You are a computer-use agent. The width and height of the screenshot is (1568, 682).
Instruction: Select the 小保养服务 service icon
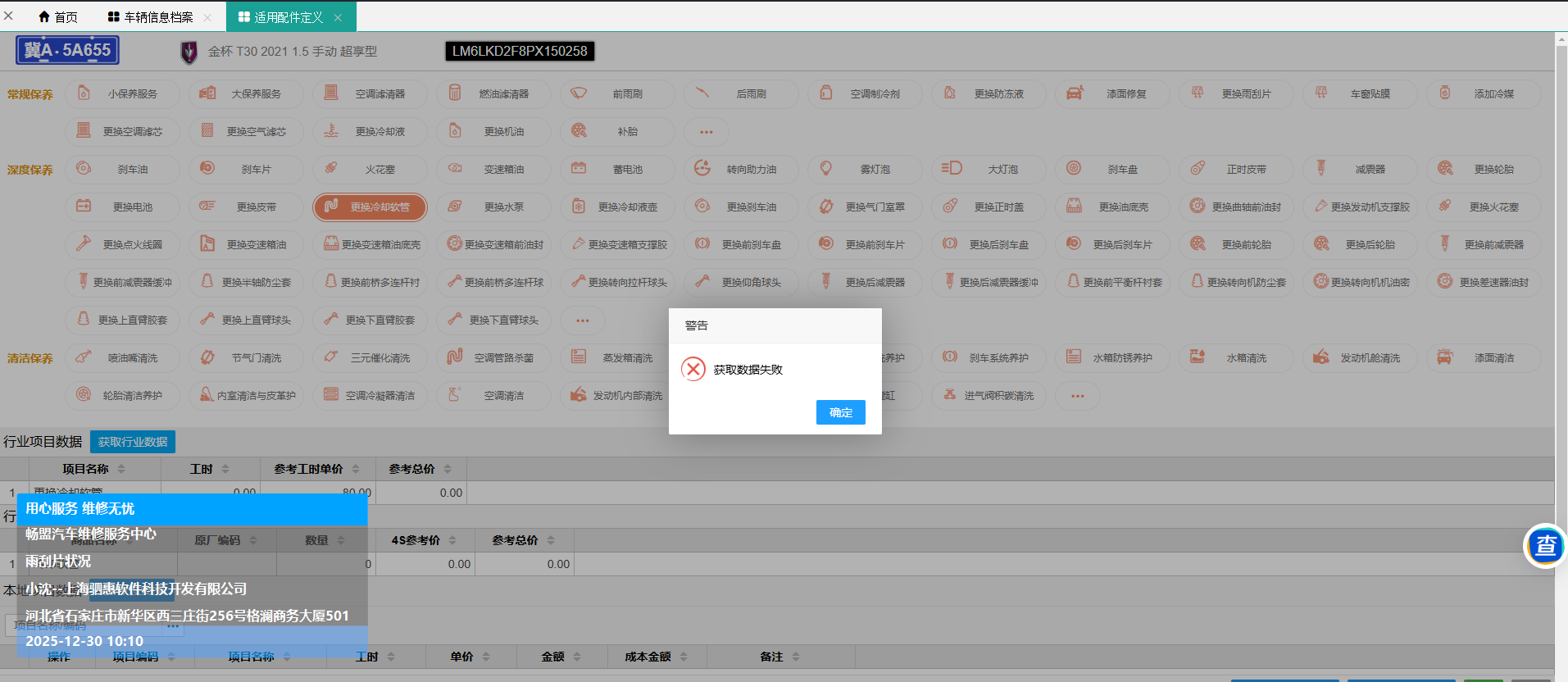tap(122, 94)
